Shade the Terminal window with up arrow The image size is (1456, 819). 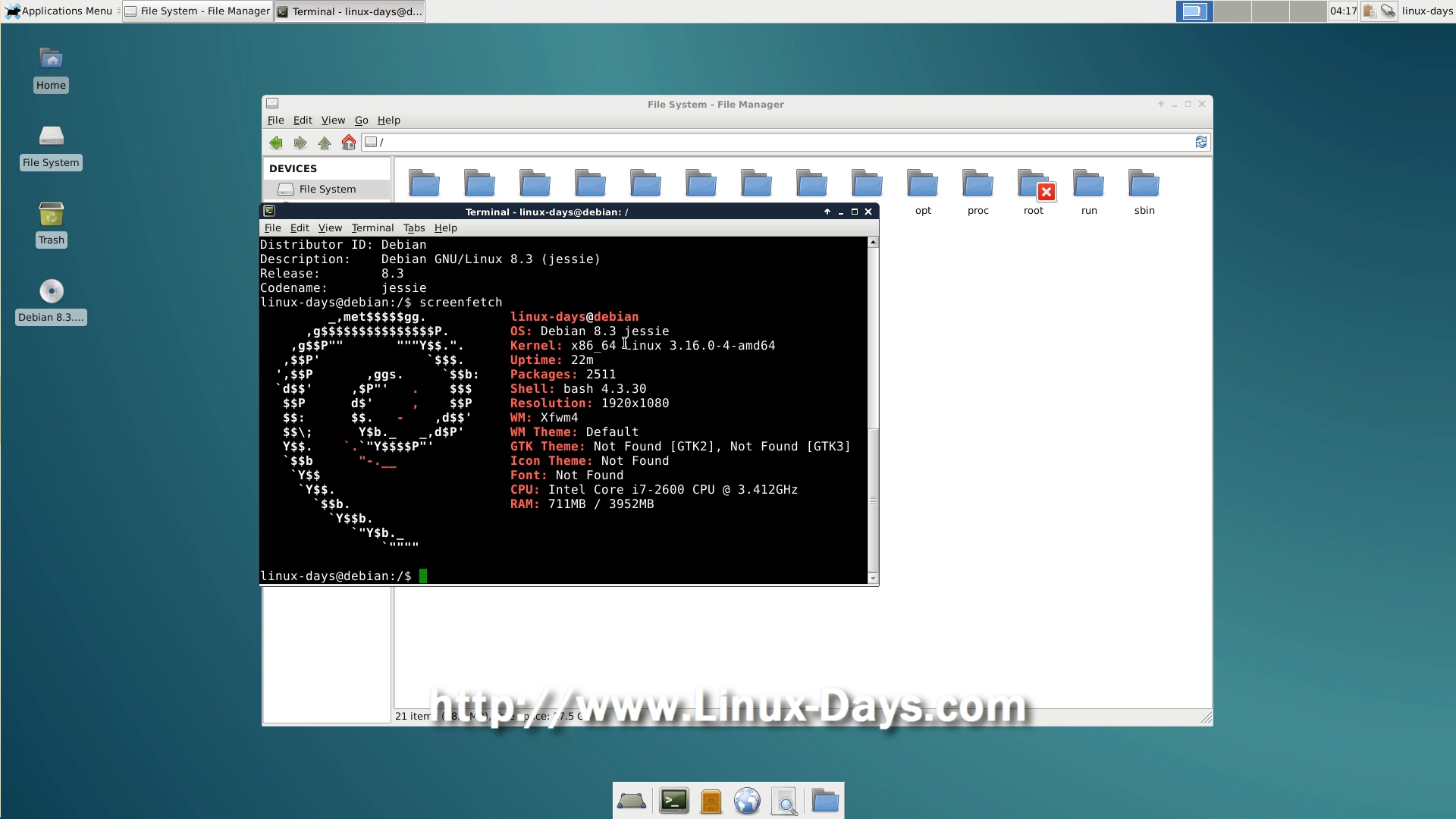tap(827, 212)
